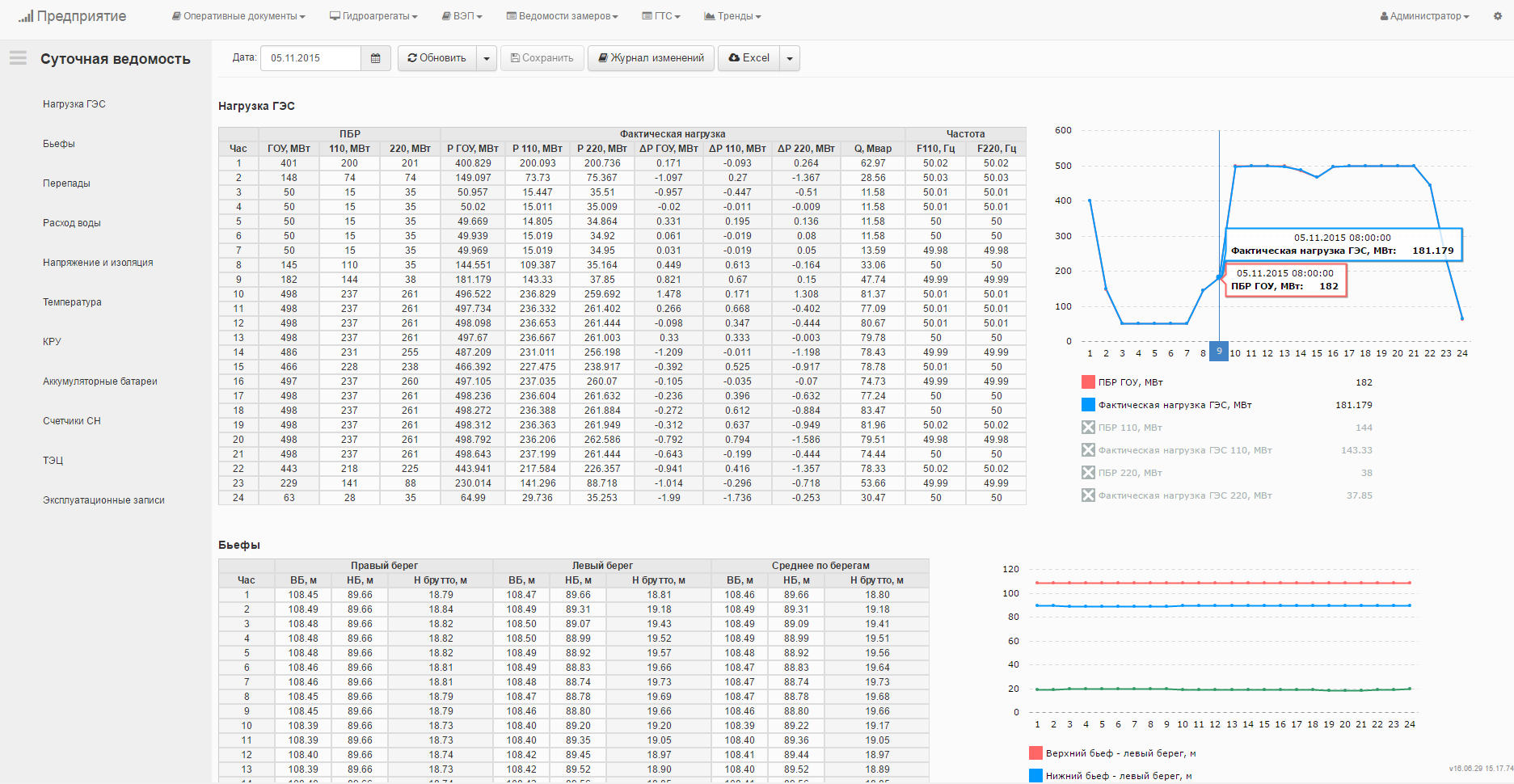
Task: Export with the Excel button
Action: [749, 58]
